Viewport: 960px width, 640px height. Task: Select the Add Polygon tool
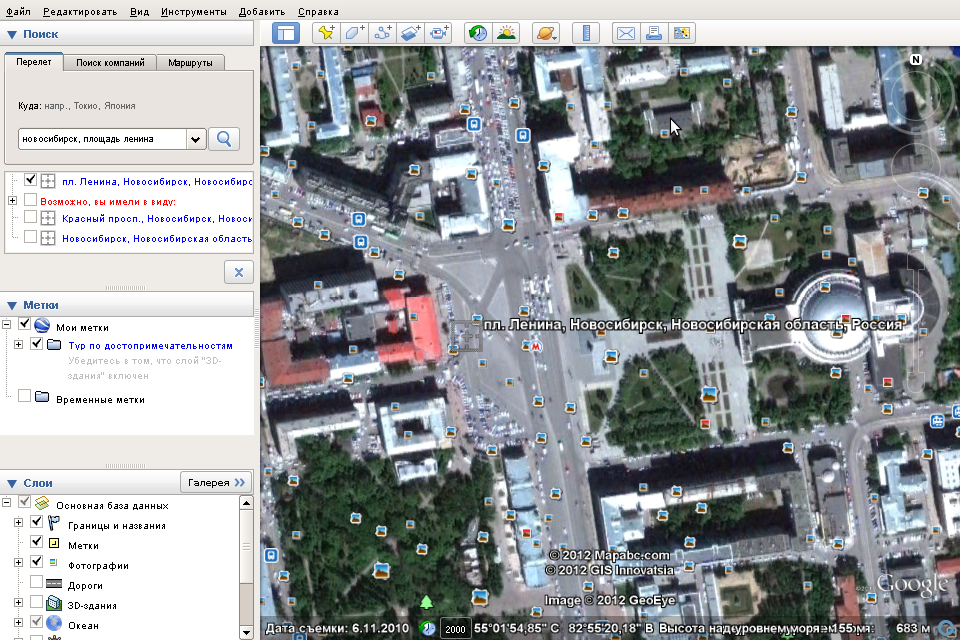click(355, 33)
